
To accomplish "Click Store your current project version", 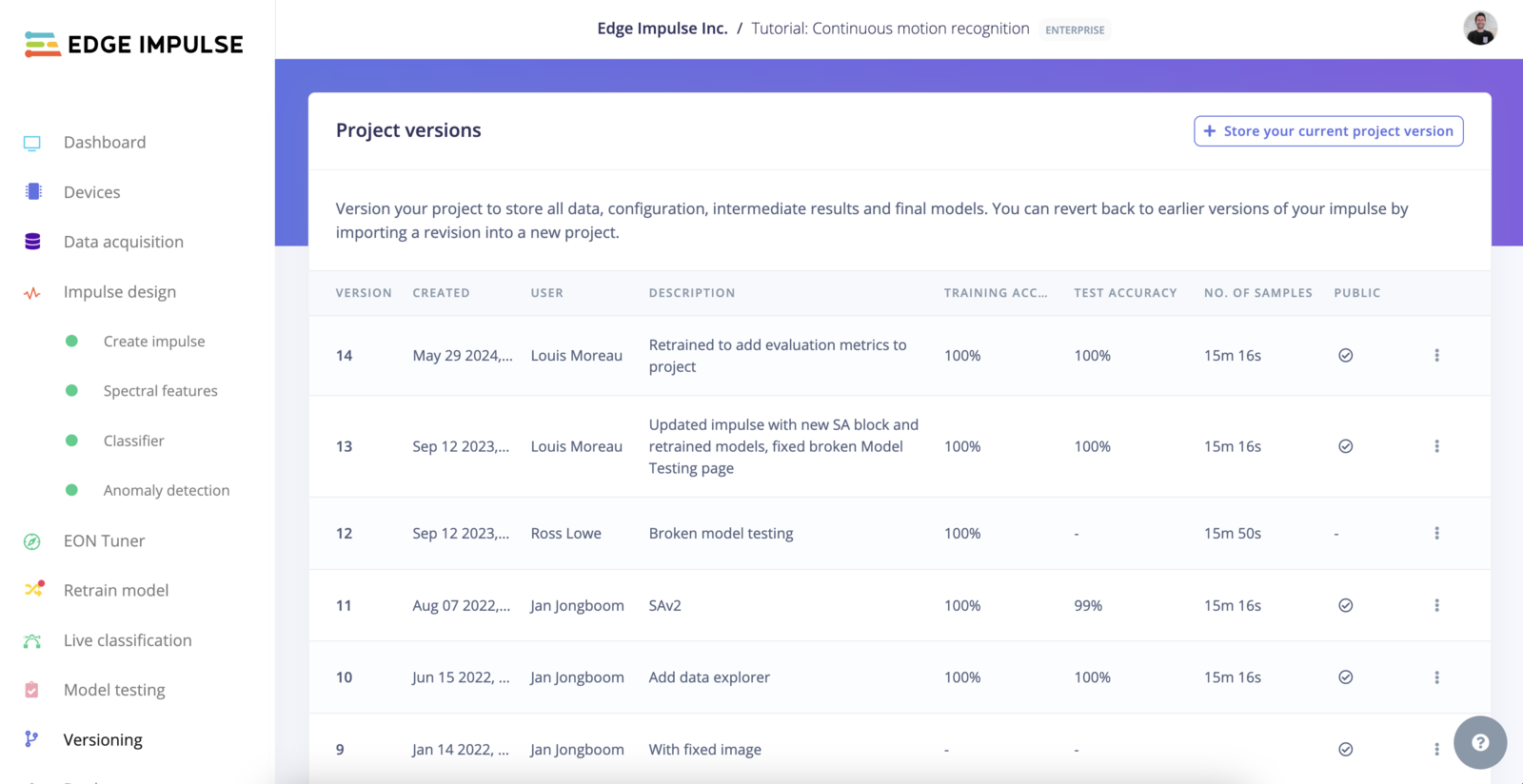I will 1328,131.
